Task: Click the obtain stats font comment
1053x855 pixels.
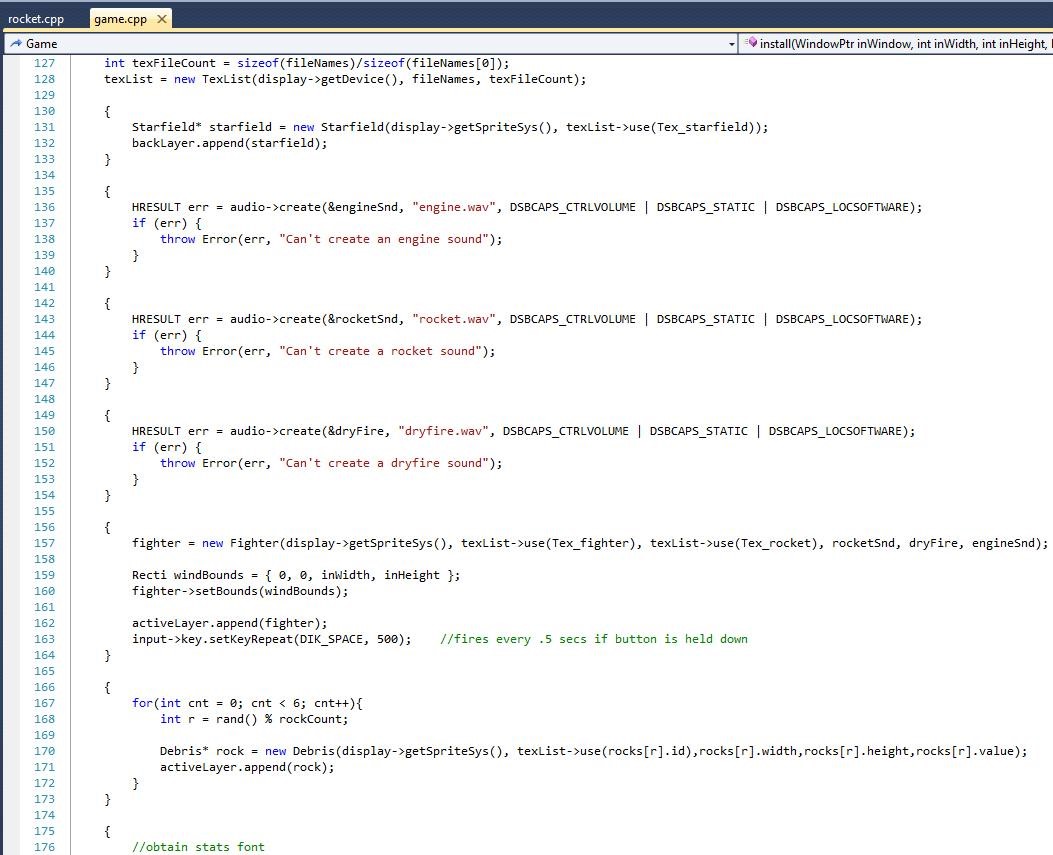Action: pyautogui.click(x=198, y=847)
